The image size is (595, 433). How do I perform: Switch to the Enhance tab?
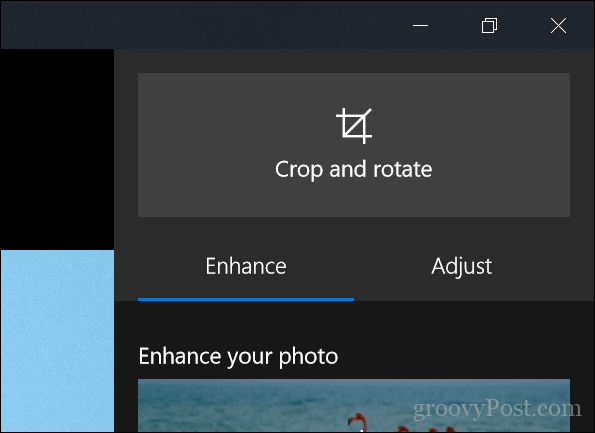click(x=246, y=266)
